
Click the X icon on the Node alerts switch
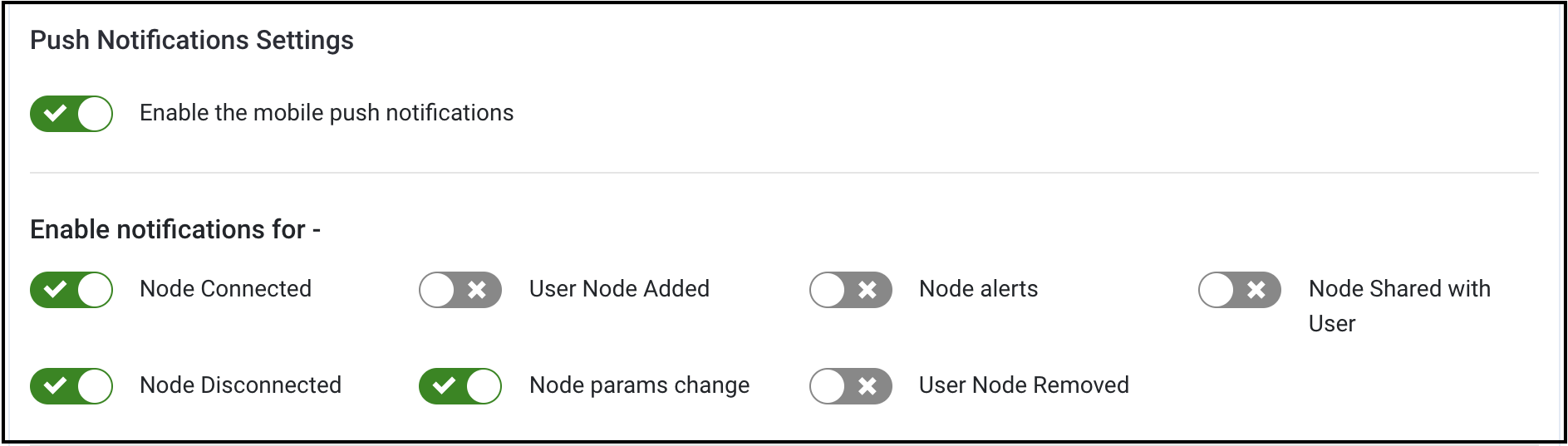pyautogui.click(x=868, y=290)
